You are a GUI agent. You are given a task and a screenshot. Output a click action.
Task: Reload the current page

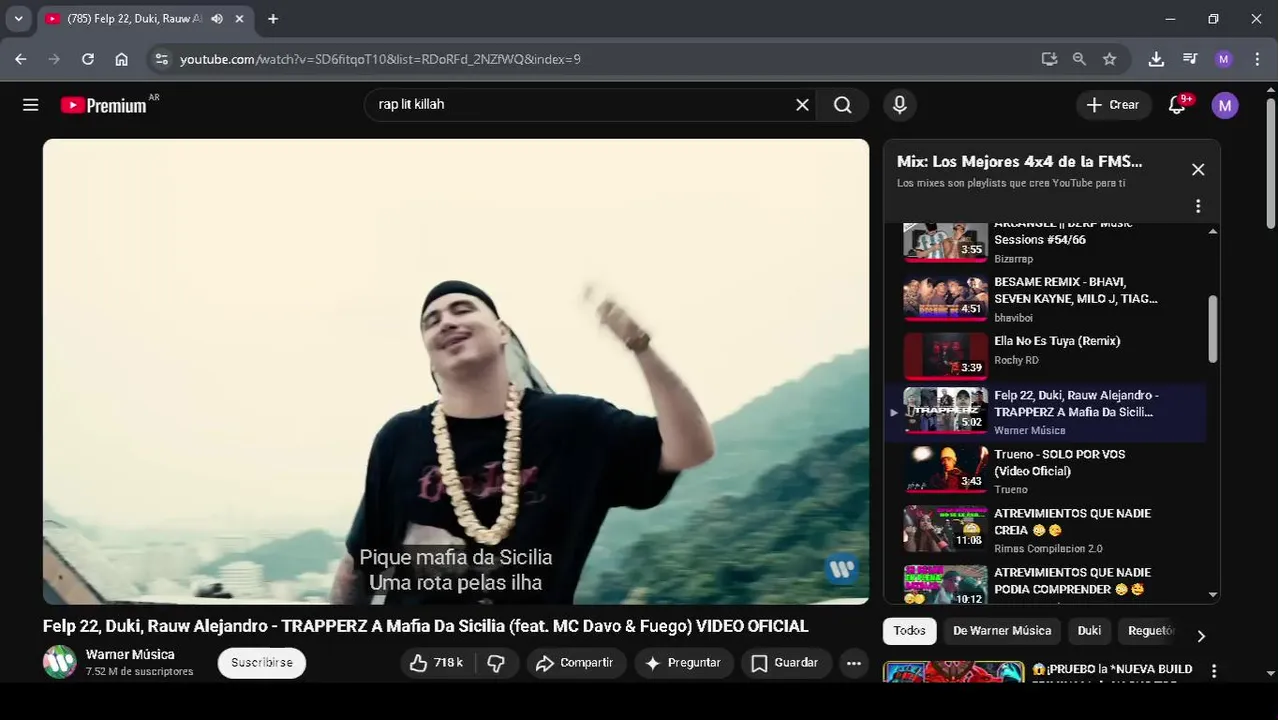88,59
